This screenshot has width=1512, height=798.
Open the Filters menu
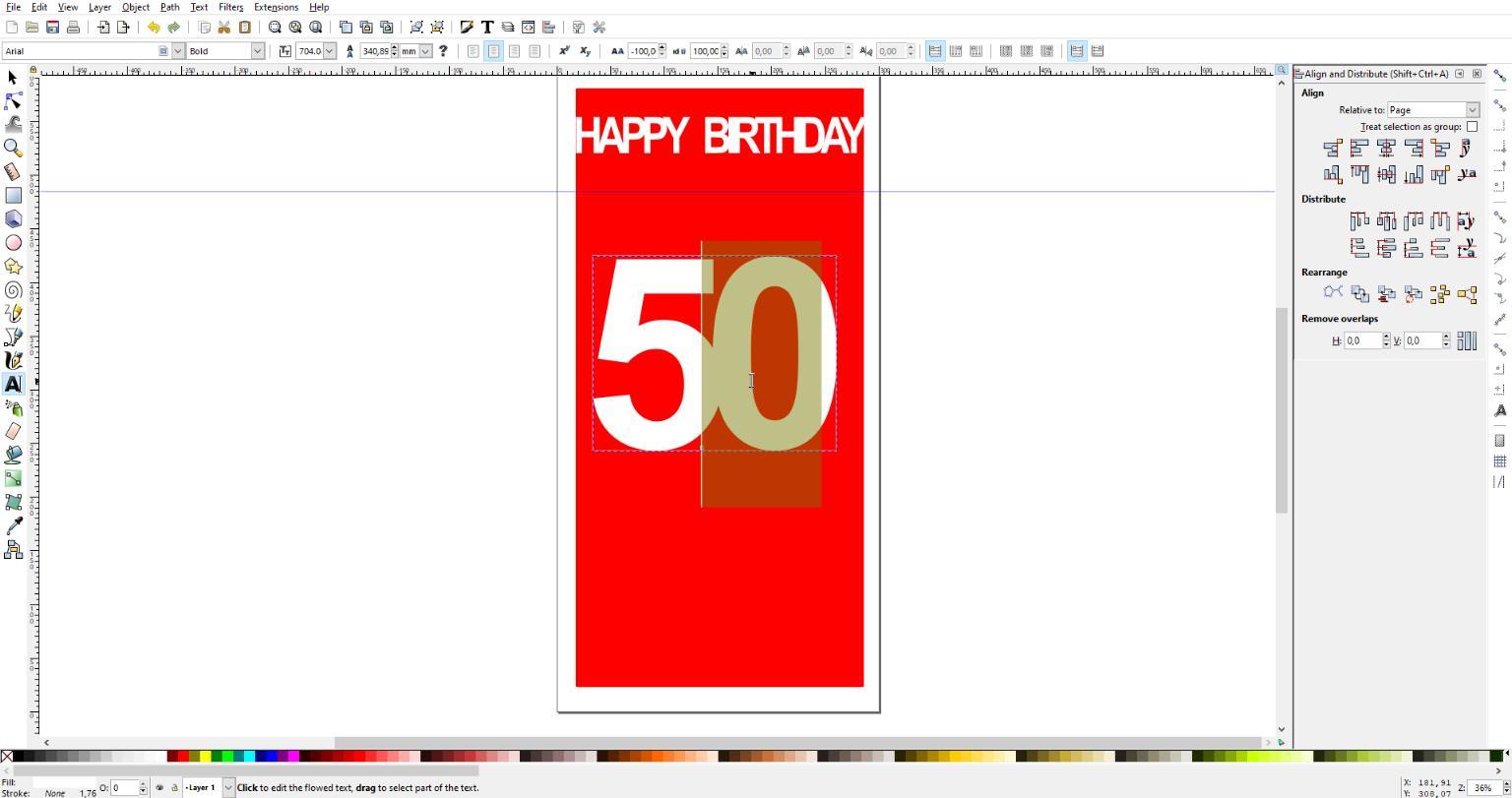coord(230,7)
